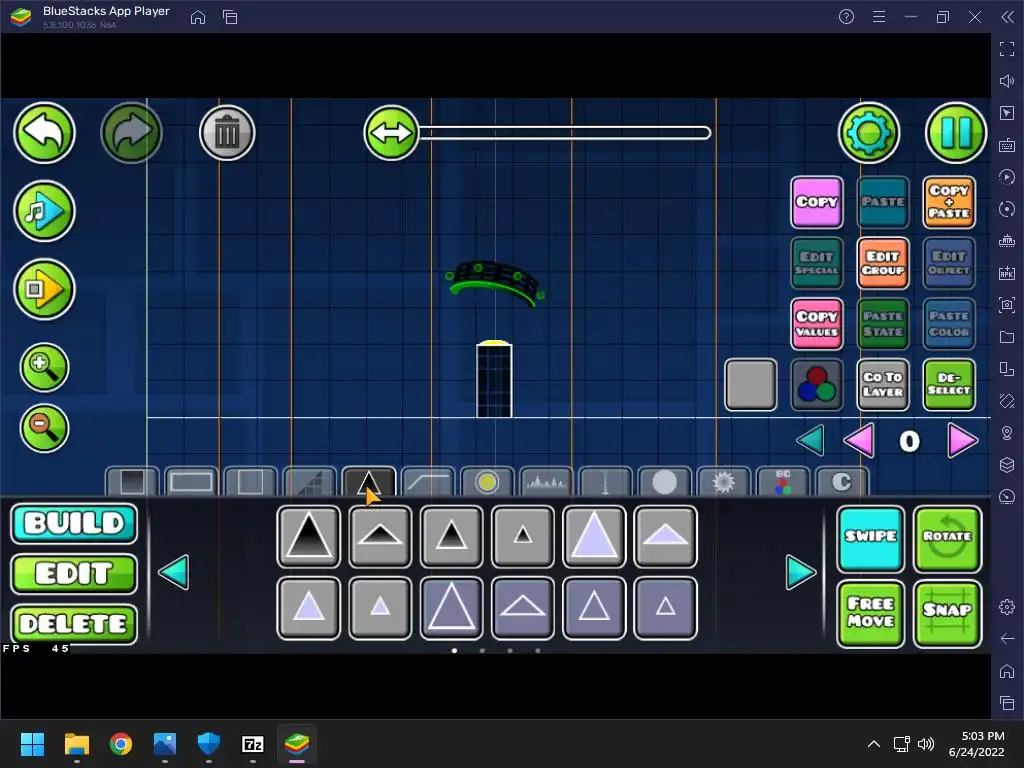Select the large black spike tile
This screenshot has width=1024, height=768.
click(309, 536)
